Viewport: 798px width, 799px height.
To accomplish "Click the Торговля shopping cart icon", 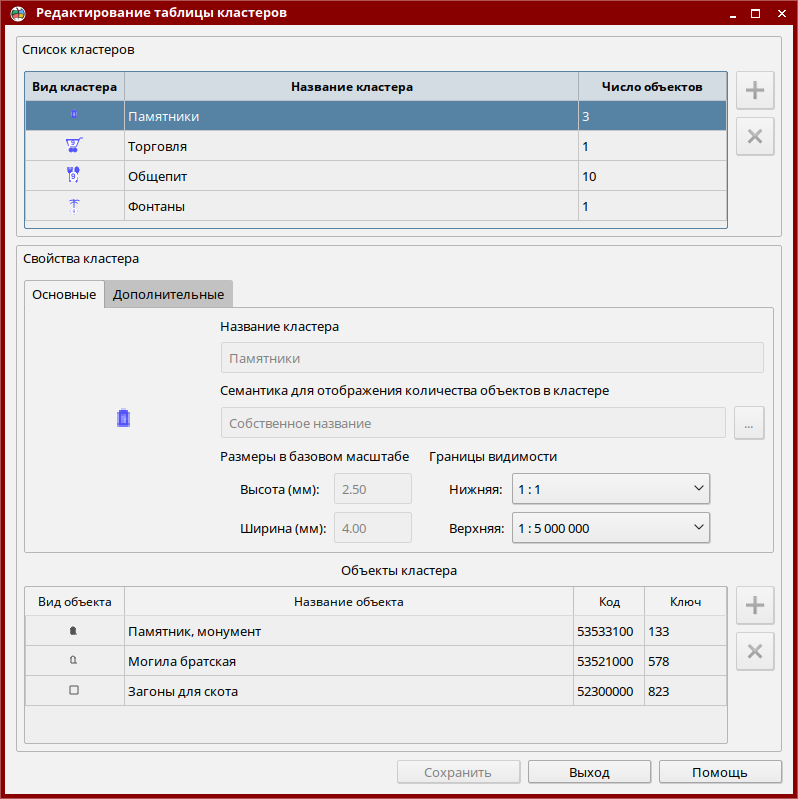I will (74, 145).
